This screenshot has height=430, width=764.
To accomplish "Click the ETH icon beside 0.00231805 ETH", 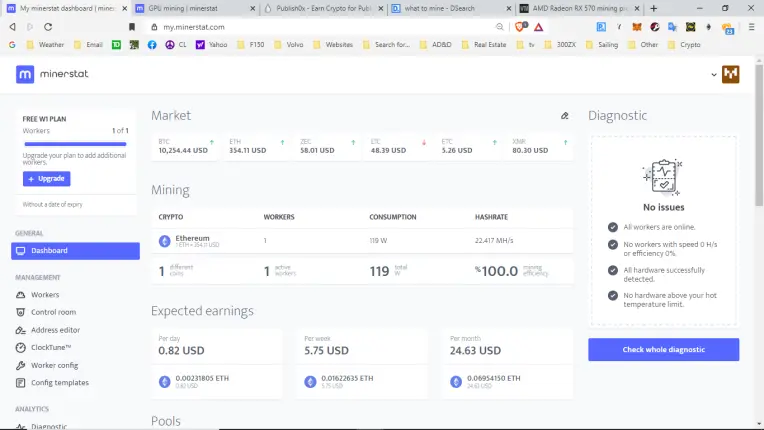I will tap(165, 382).
